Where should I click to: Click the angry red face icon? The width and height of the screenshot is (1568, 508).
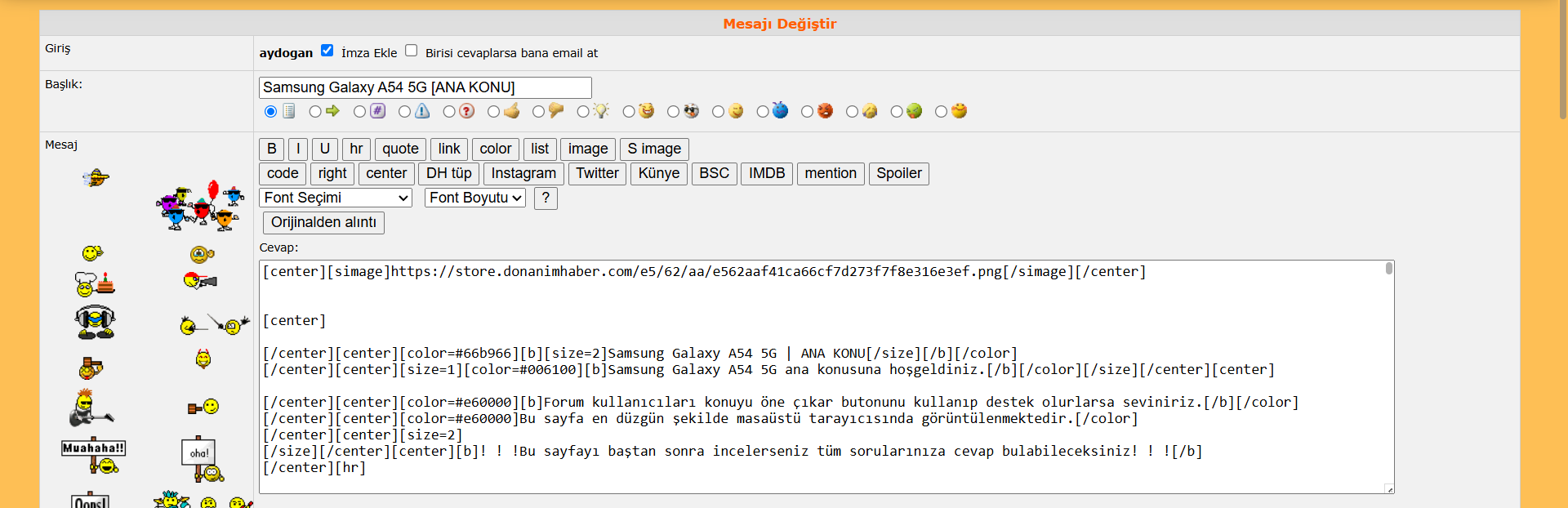[825, 110]
